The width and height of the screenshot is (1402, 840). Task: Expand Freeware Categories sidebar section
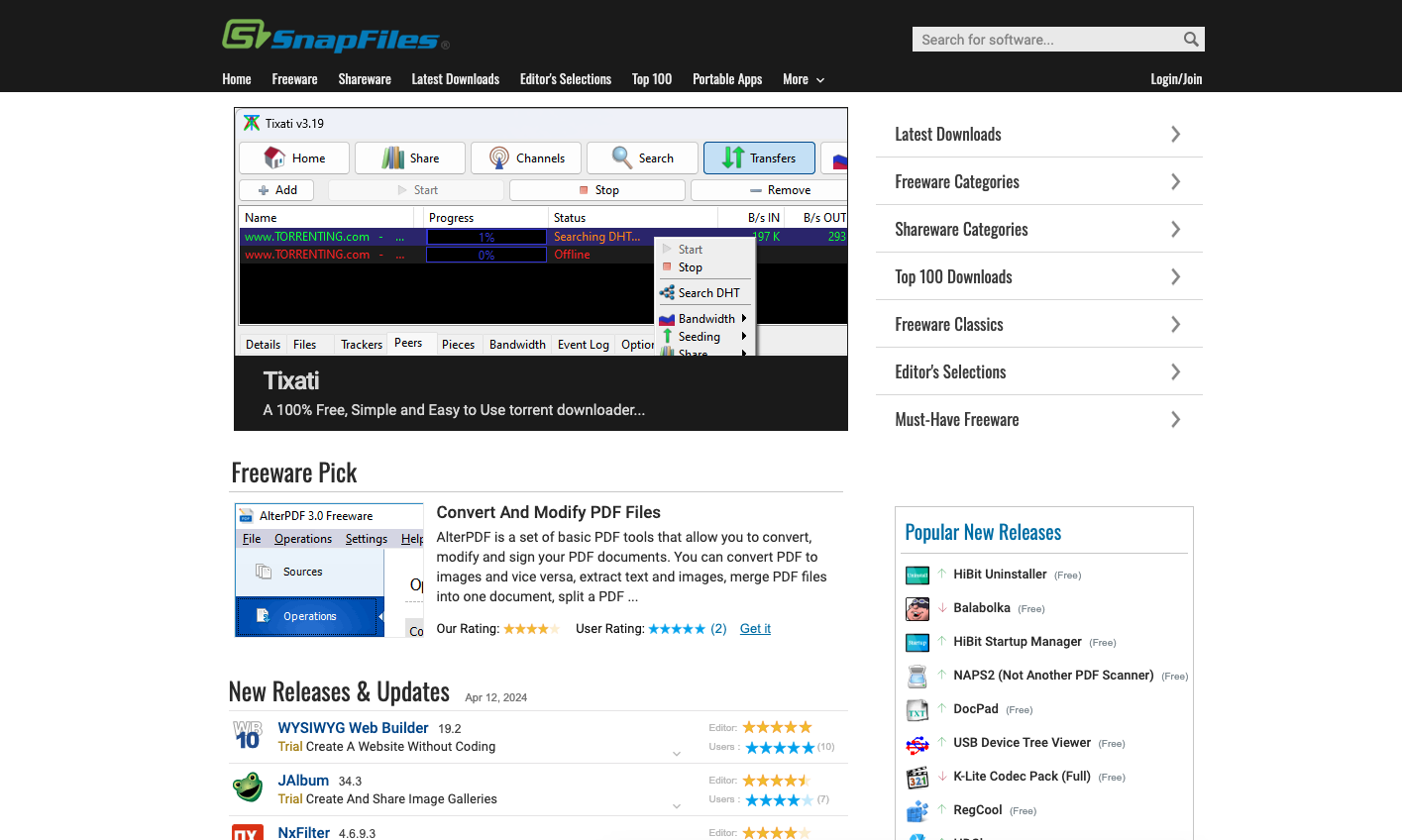[1039, 181]
